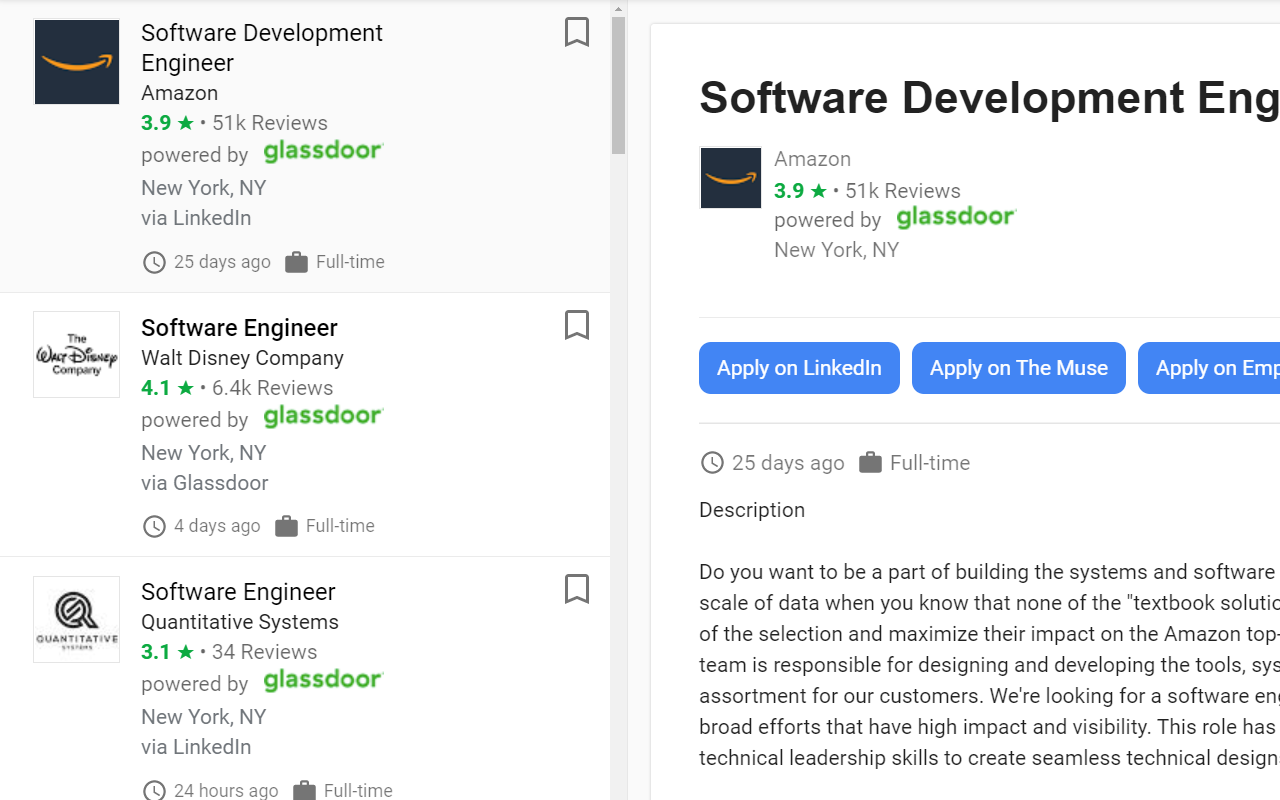This screenshot has height=800, width=1280.
Task: Click '51k Reviews' in Amazon list card
Action: [x=270, y=123]
